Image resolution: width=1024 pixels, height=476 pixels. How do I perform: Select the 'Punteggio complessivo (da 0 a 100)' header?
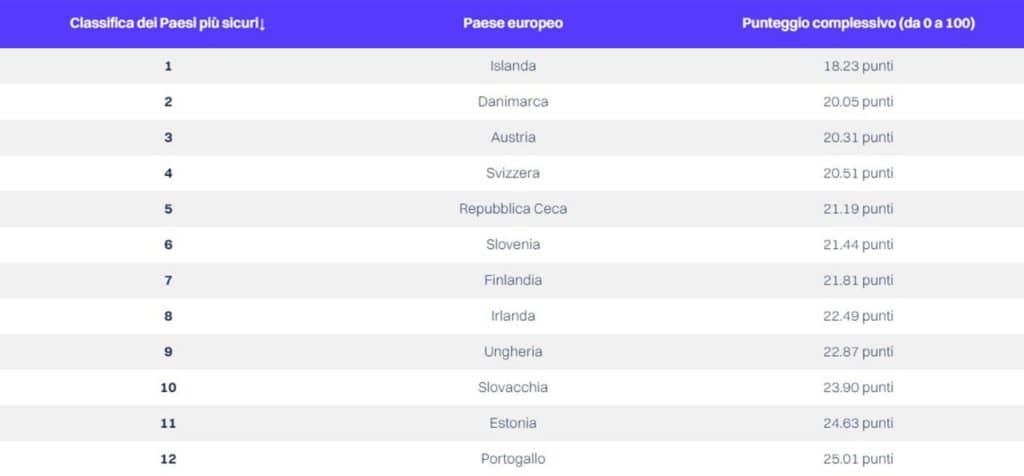point(858,24)
